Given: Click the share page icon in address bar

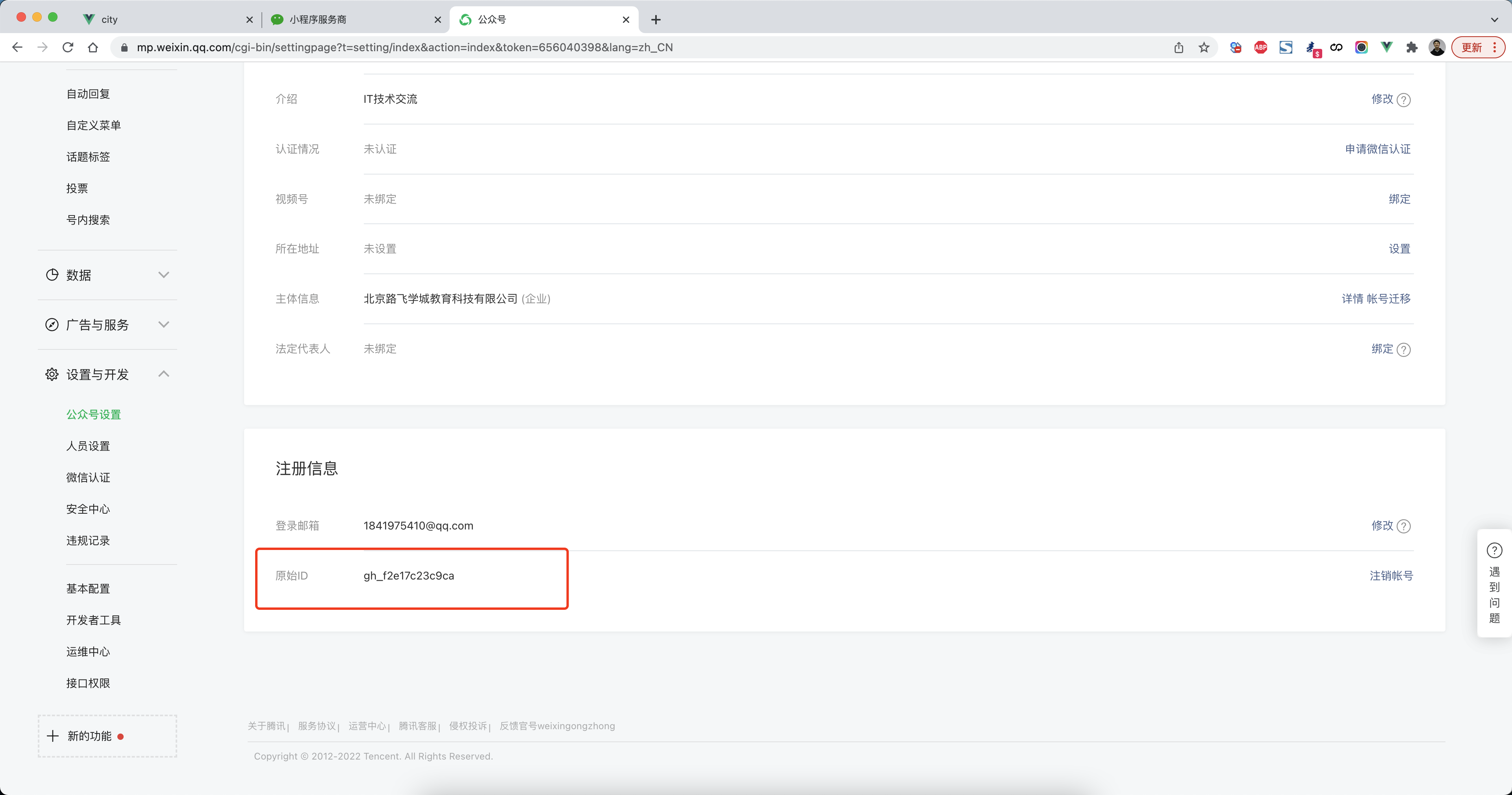Looking at the screenshot, I should coord(1178,48).
